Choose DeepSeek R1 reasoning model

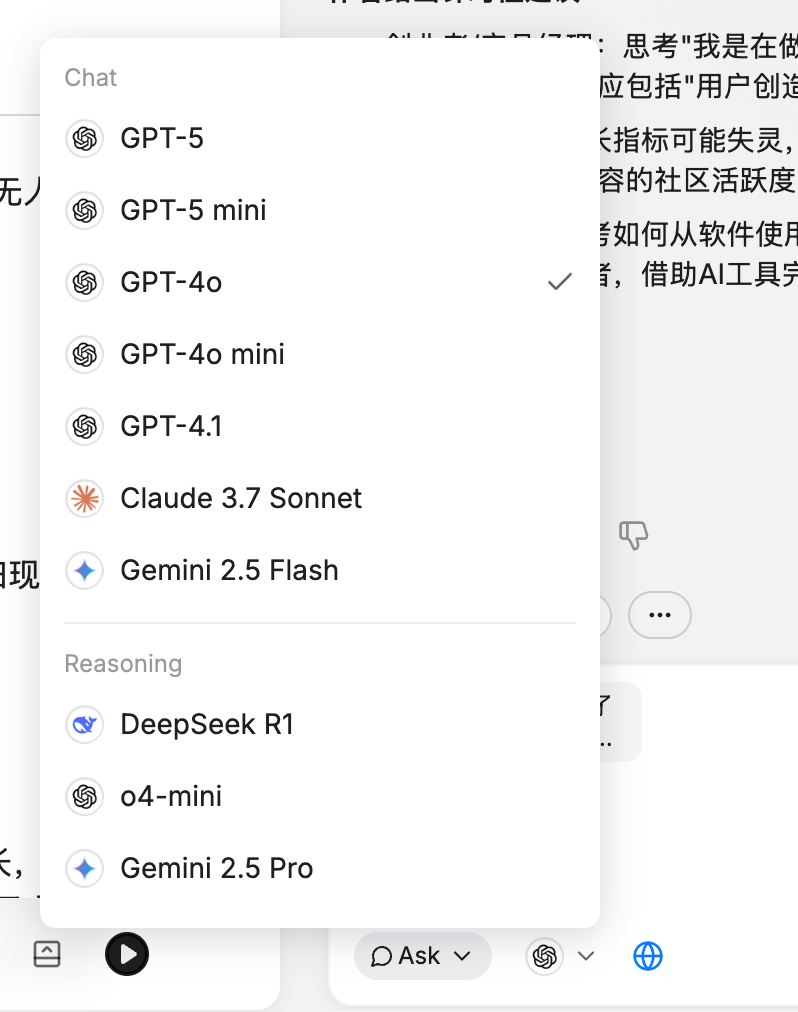click(320, 724)
